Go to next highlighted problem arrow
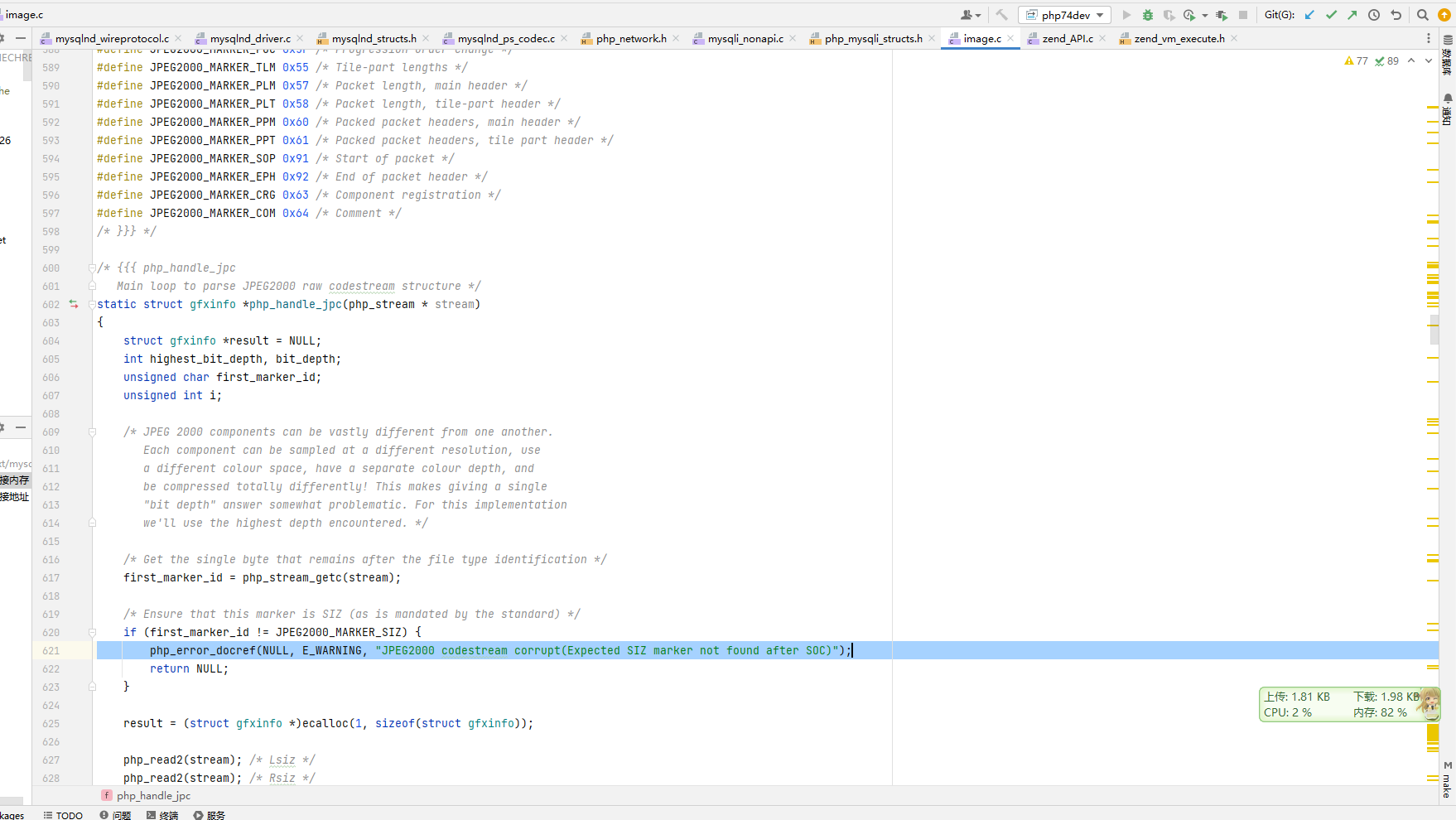 [1429, 60]
